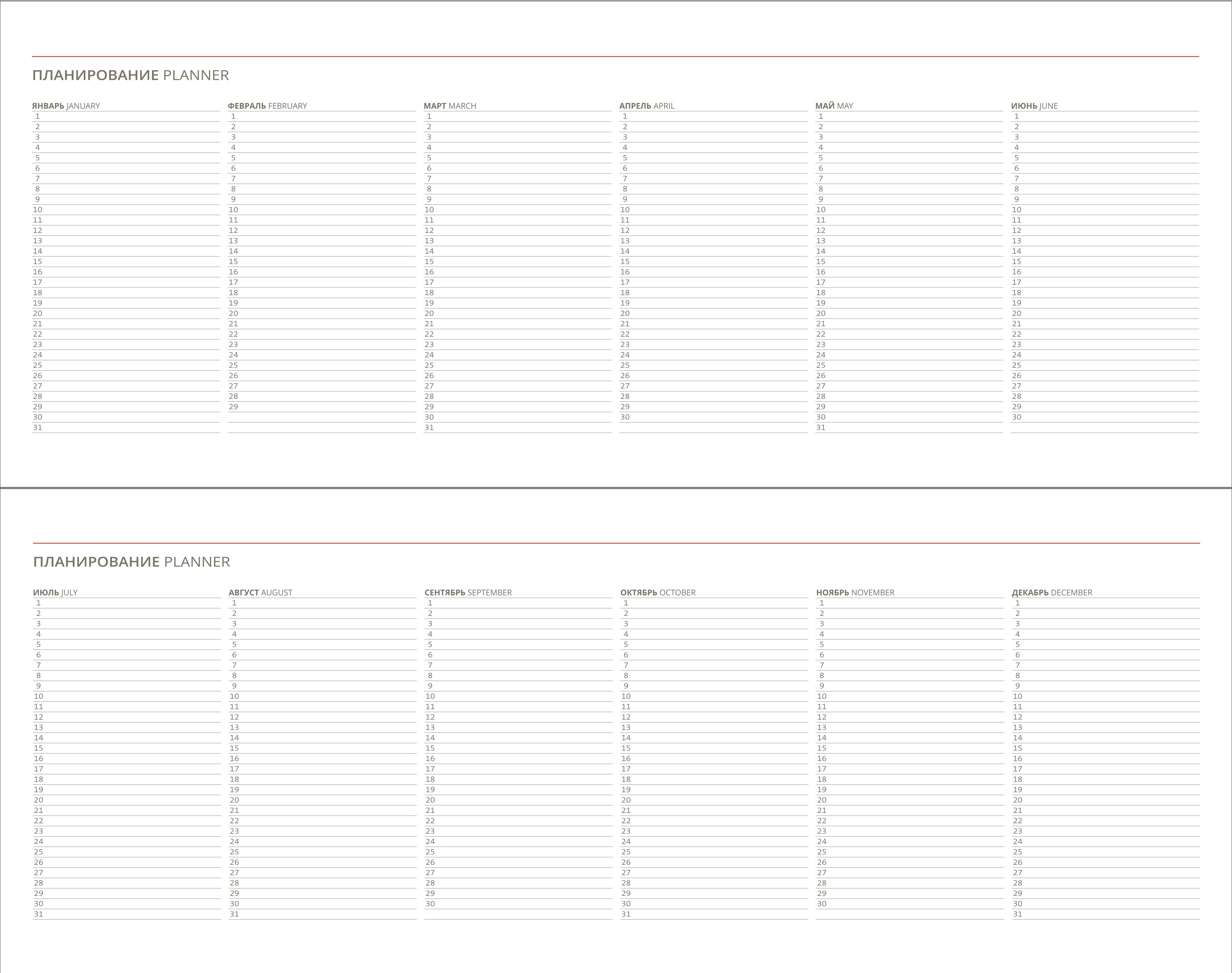The width and height of the screenshot is (1232, 973).
Task: Select day 10 row in July
Action: 127,696
